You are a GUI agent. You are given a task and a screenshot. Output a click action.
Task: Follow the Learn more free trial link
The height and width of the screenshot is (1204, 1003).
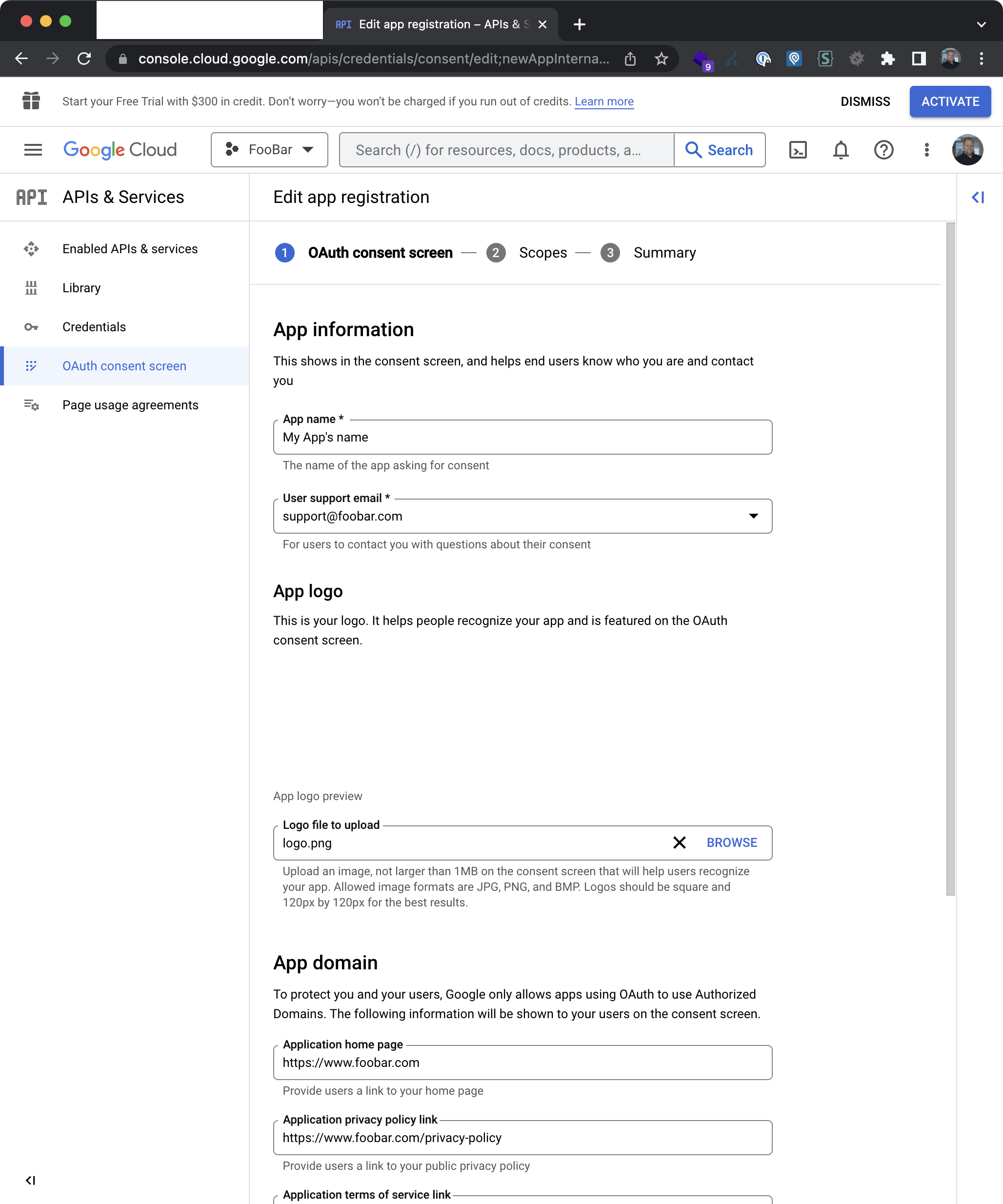click(604, 101)
